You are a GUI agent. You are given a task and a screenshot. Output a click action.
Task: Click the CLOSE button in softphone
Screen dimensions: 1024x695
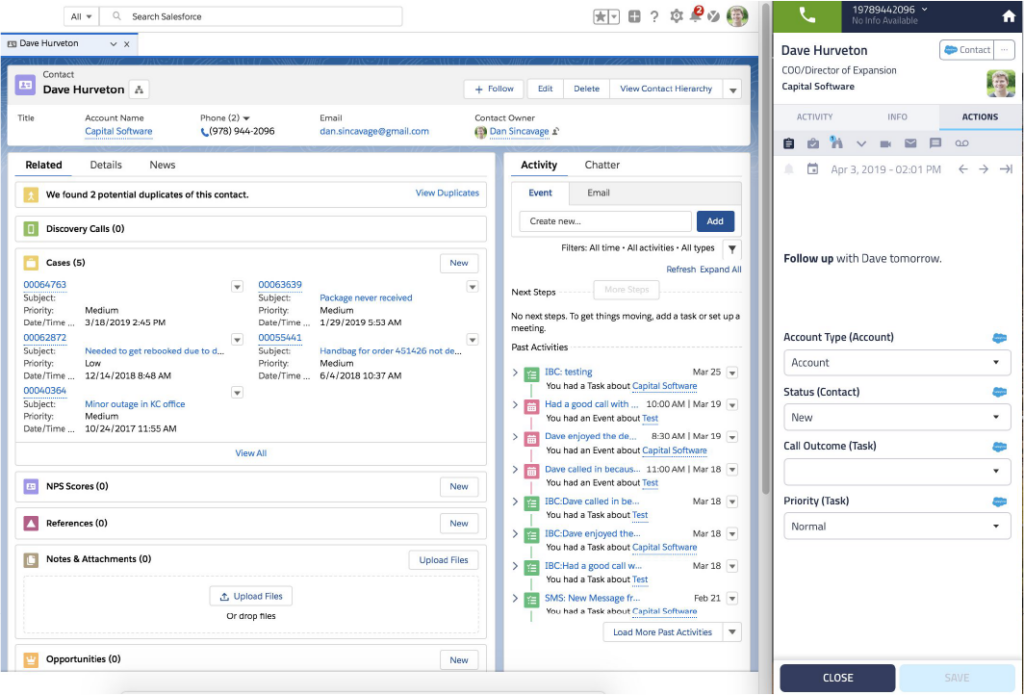pos(838,678)
